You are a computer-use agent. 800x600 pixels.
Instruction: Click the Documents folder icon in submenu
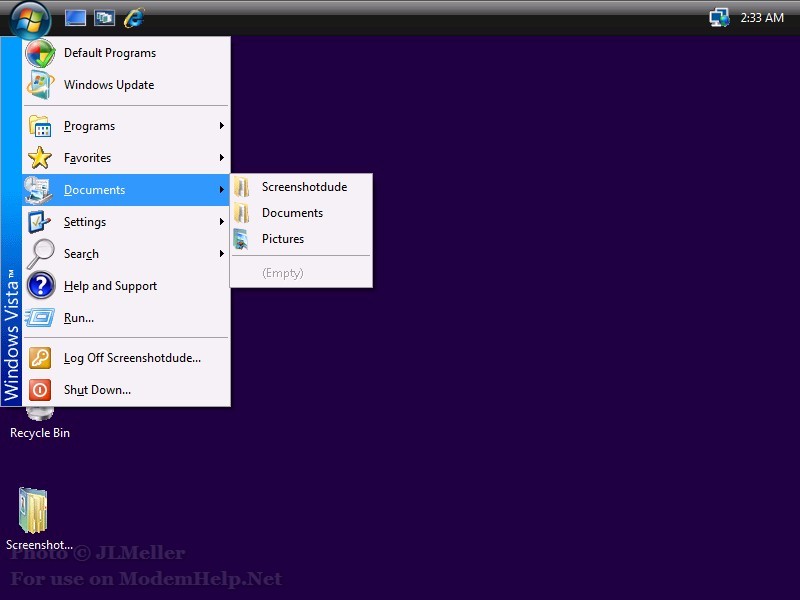point(242,213)
